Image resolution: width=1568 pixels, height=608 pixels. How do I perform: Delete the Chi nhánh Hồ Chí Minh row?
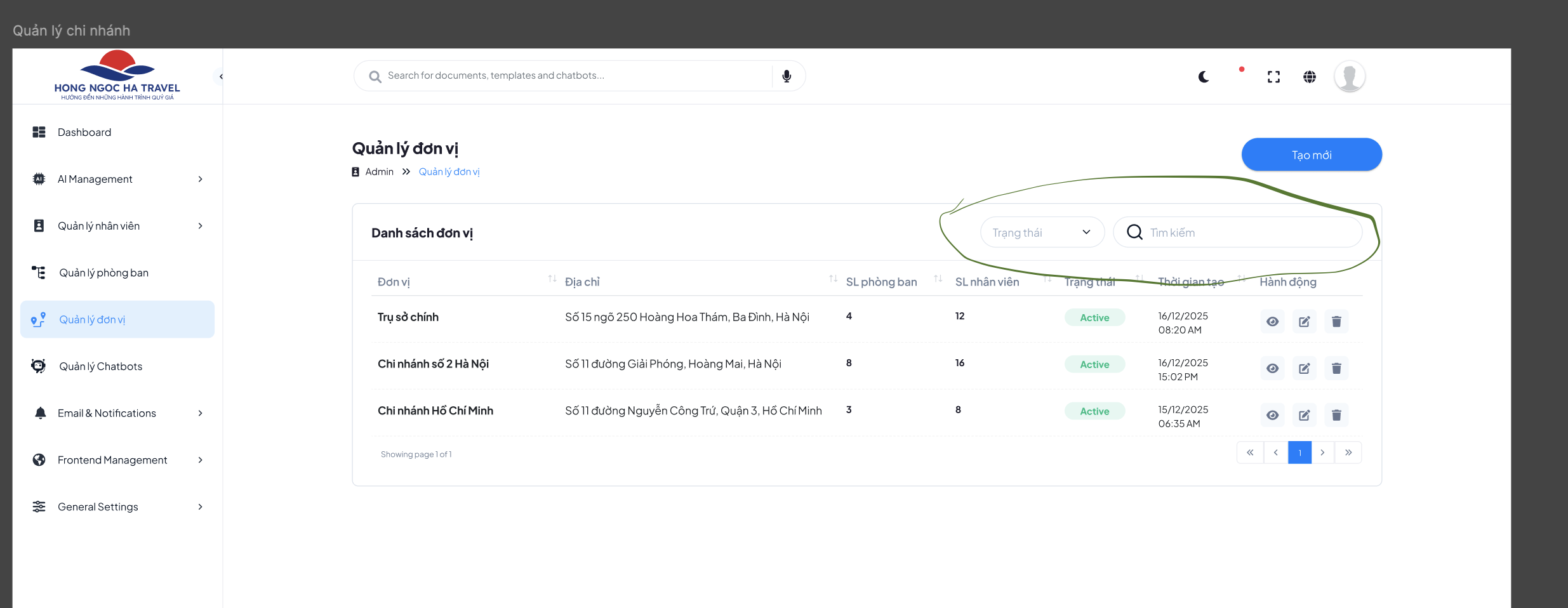[1336, 416]
